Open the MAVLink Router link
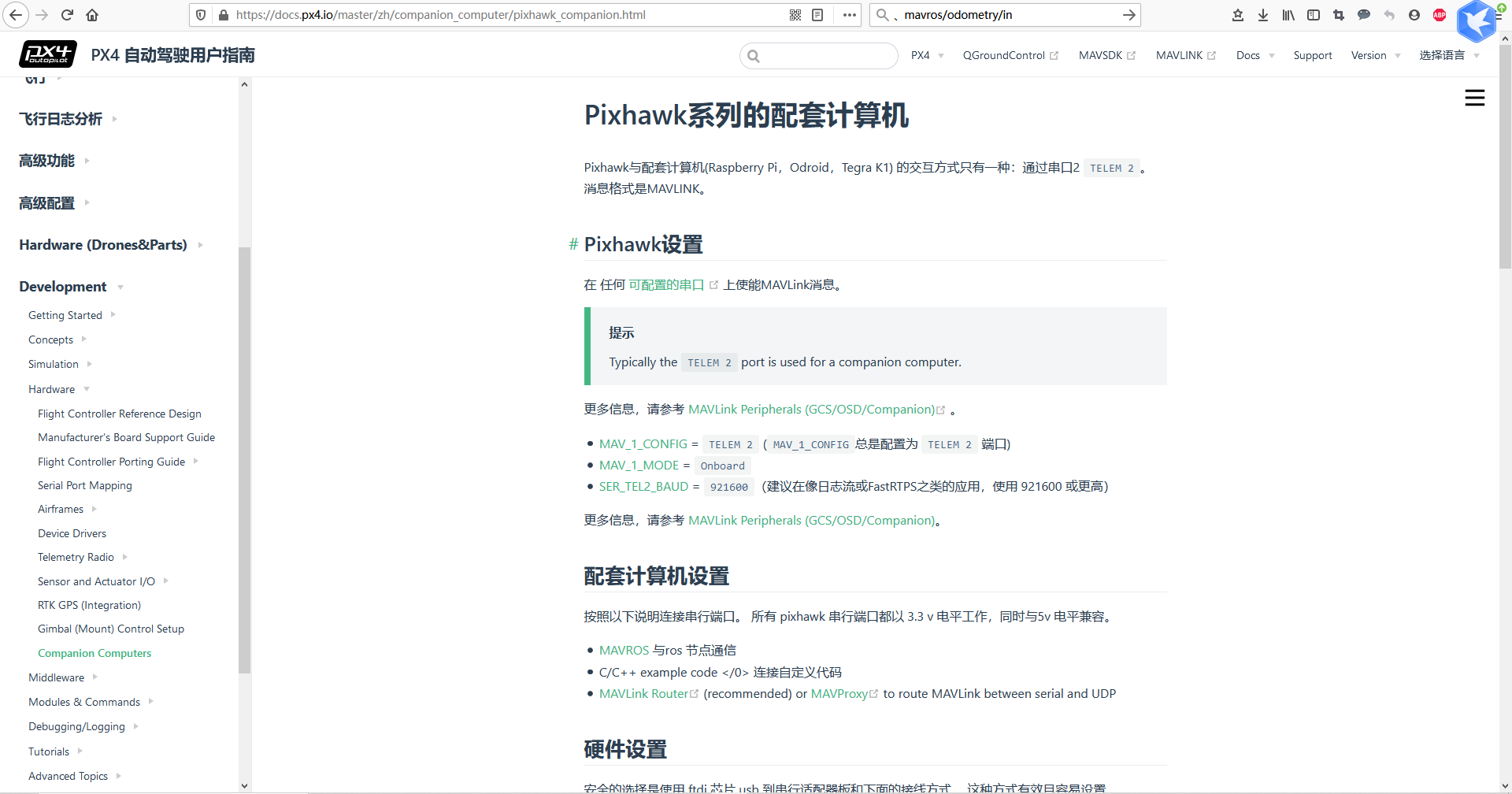1512x794 pixels. [644, 693]
